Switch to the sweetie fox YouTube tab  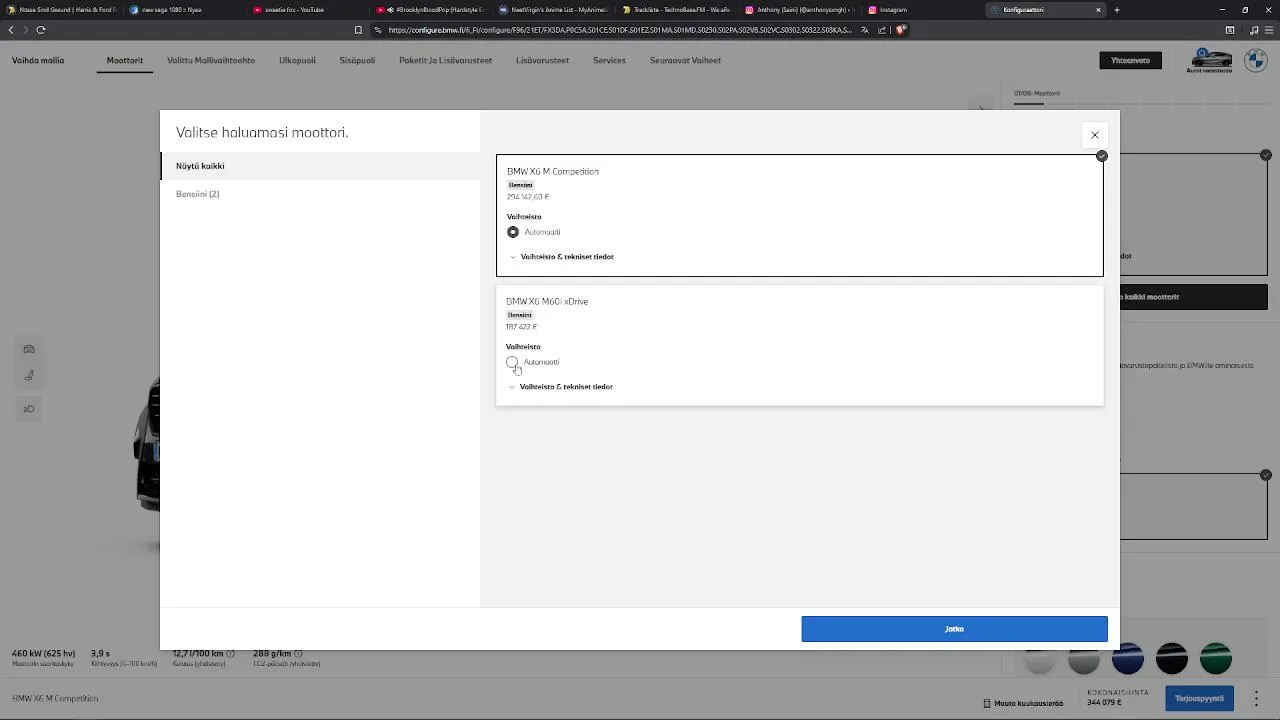pos(307,10)
